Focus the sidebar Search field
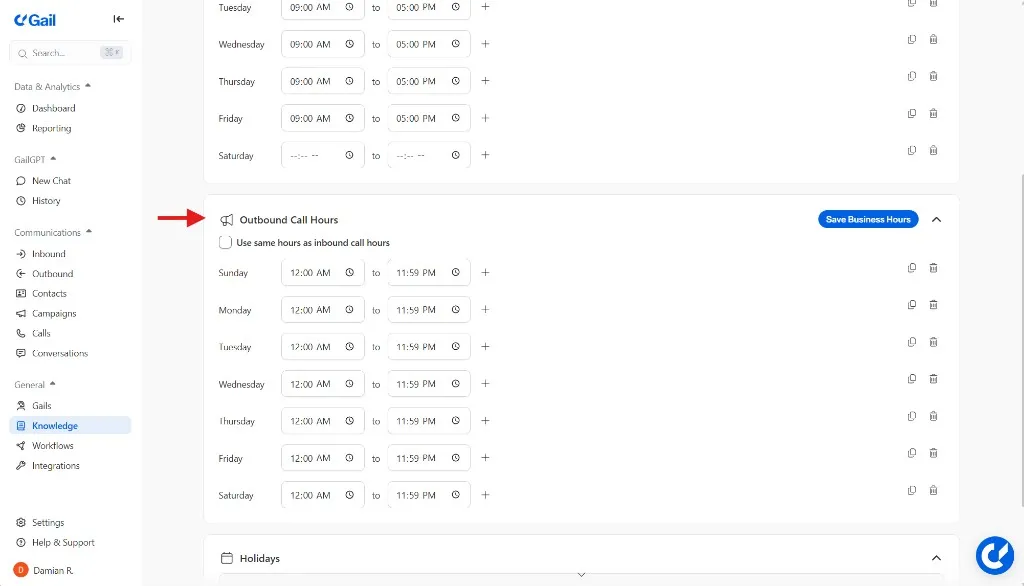 click(70, 53)
